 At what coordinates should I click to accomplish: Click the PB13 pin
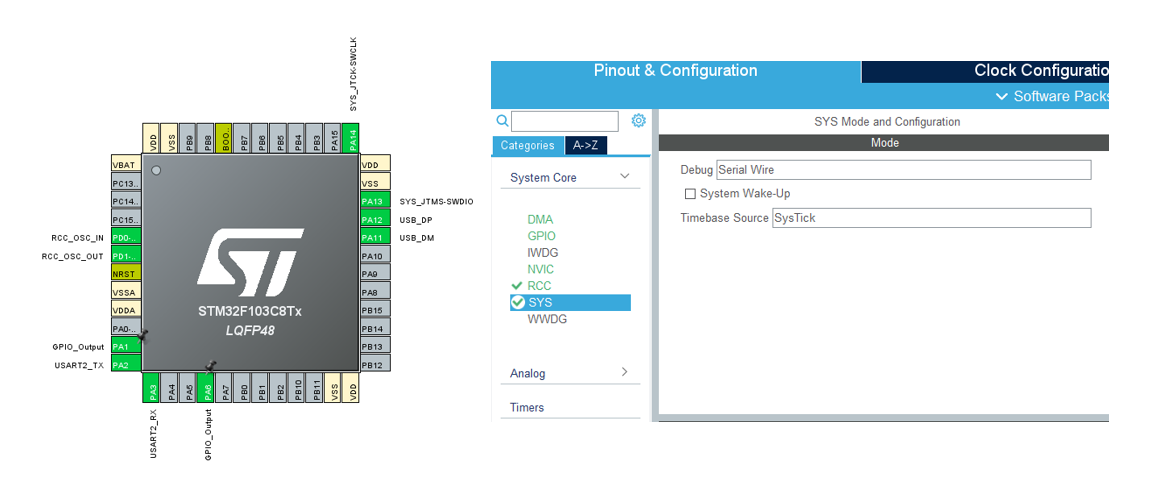(x=375, y=345)
